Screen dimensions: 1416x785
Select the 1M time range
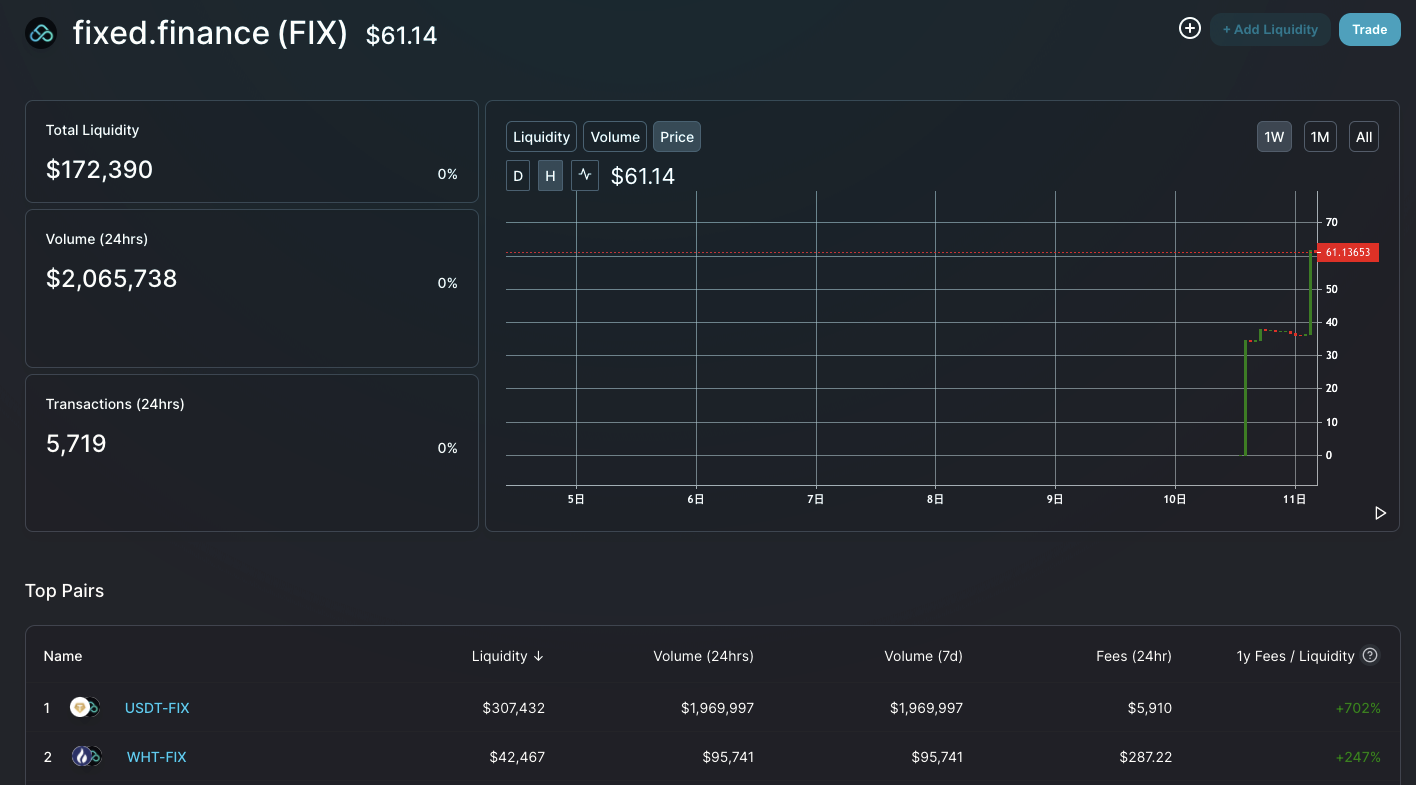1320,137
